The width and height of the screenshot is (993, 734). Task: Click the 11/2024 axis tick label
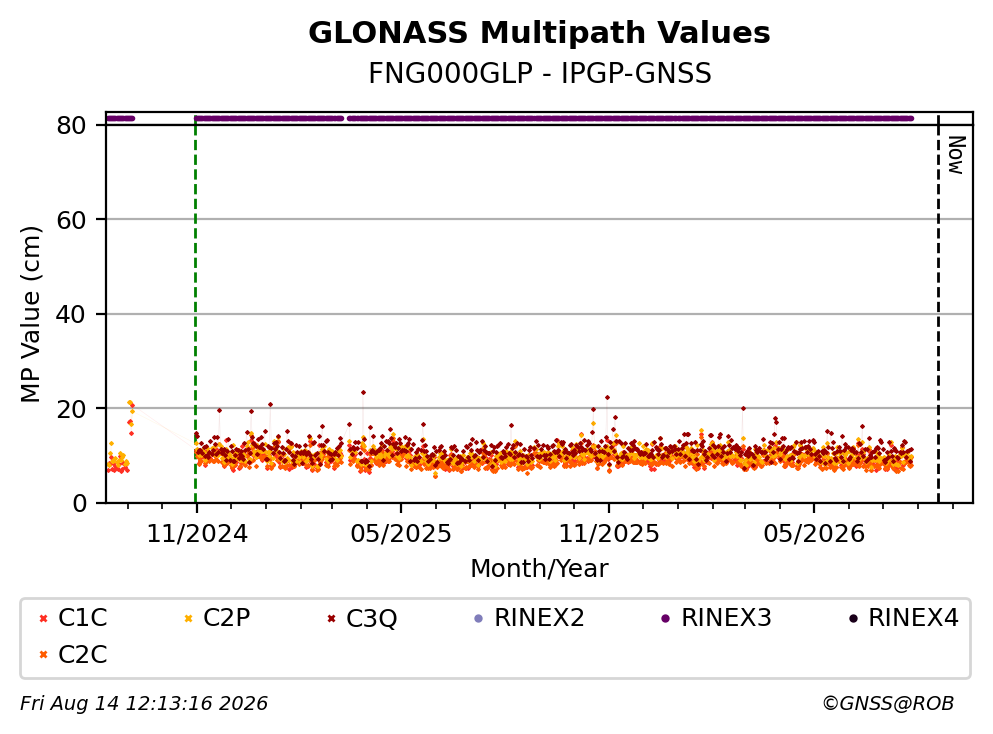(197, 534)
